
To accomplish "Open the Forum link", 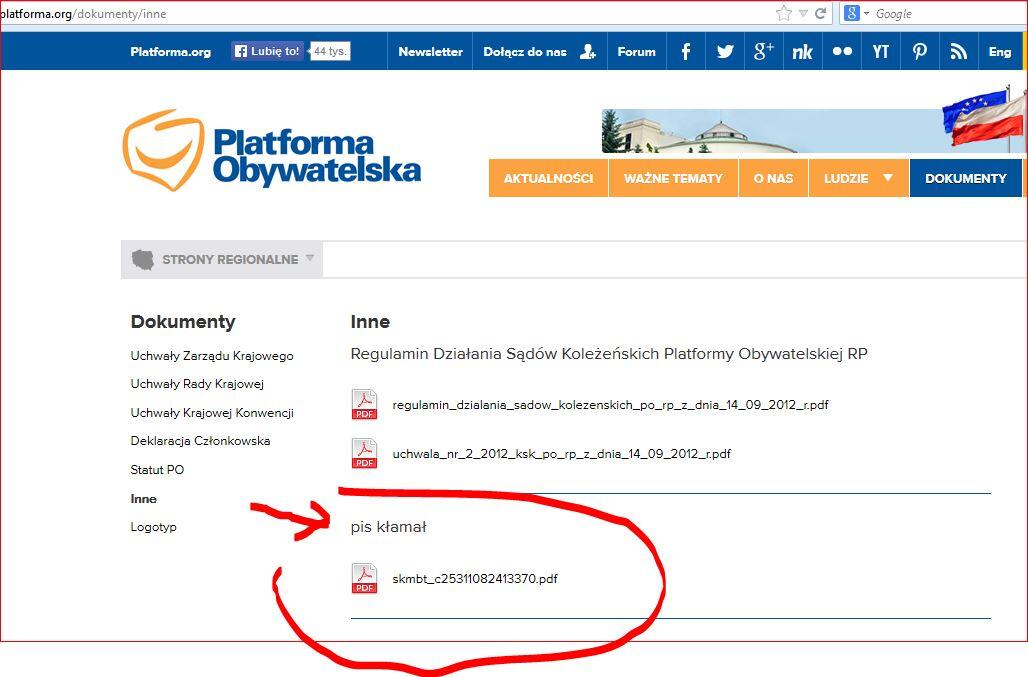I will click(x=636, y=52).
